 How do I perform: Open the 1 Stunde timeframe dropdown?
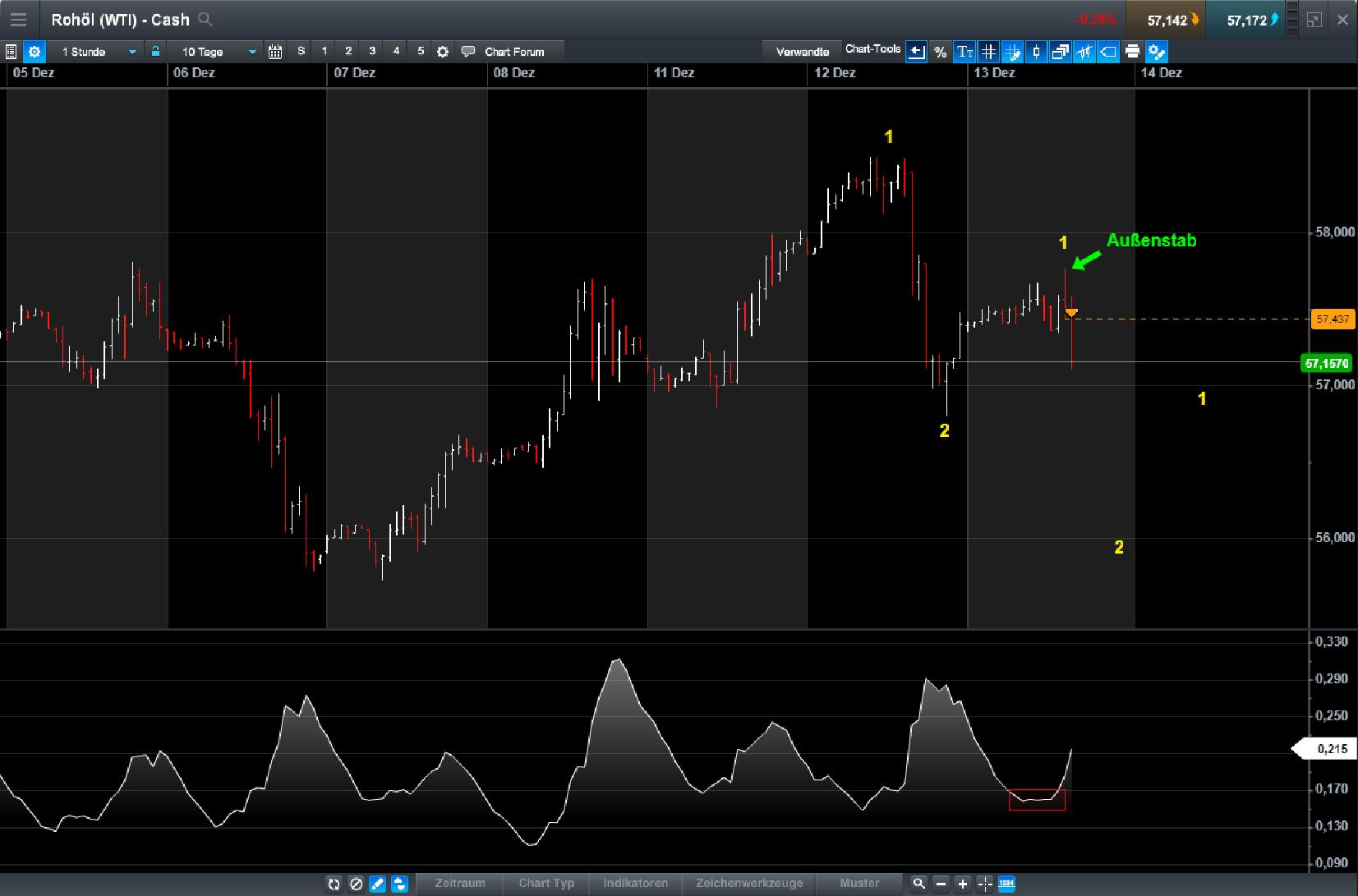96,51
